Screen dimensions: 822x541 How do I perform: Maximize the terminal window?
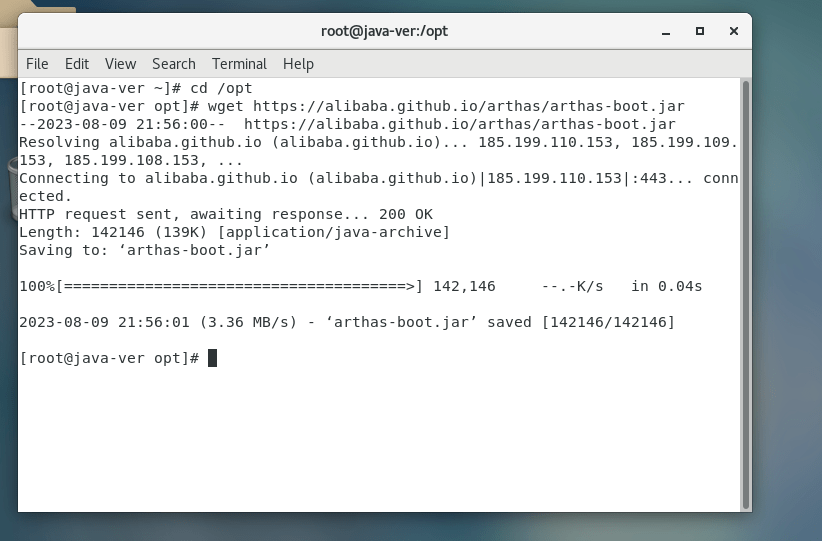point(701,31)
